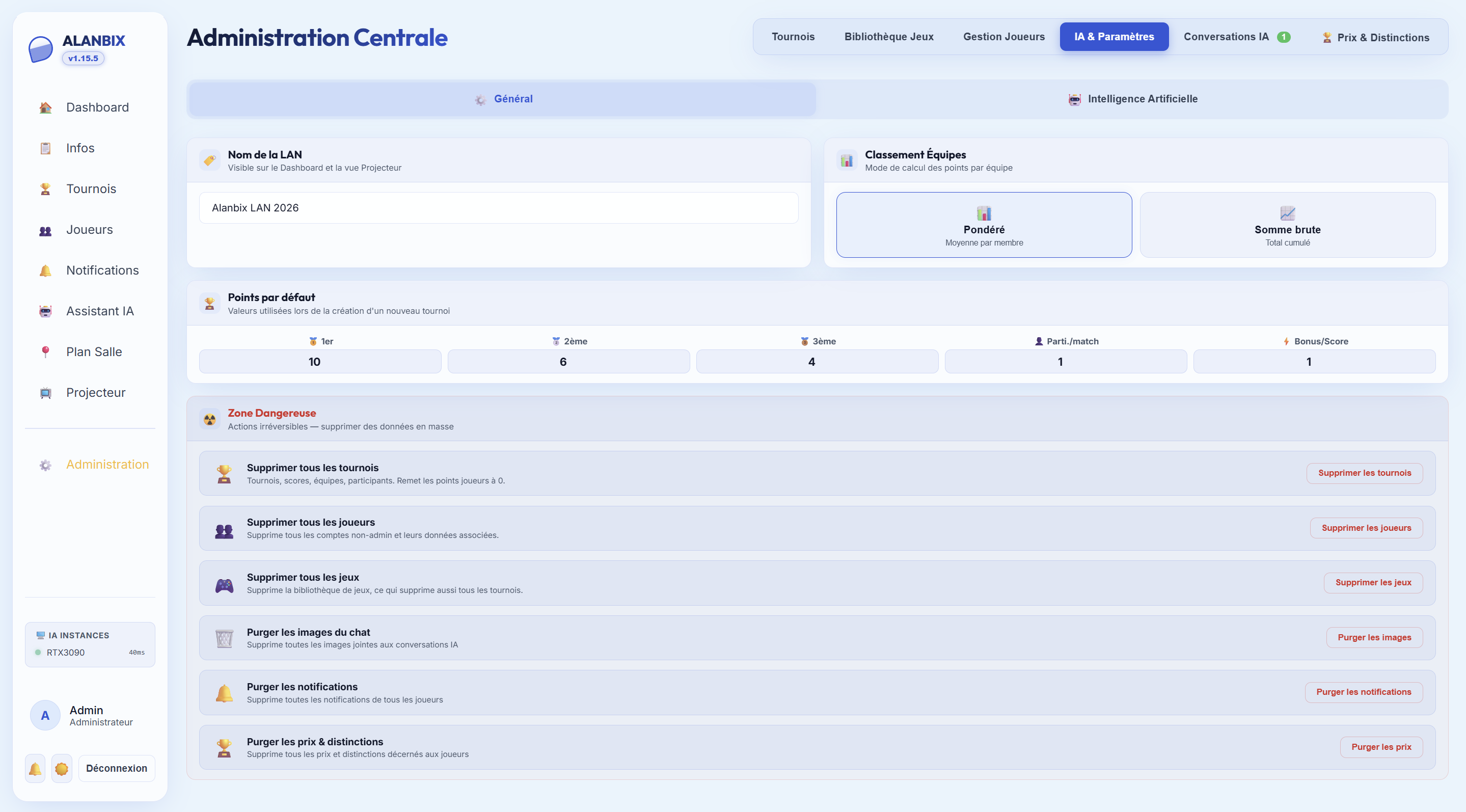Click the trophy icon beside Points par défaut

click(x=210, y=303)
